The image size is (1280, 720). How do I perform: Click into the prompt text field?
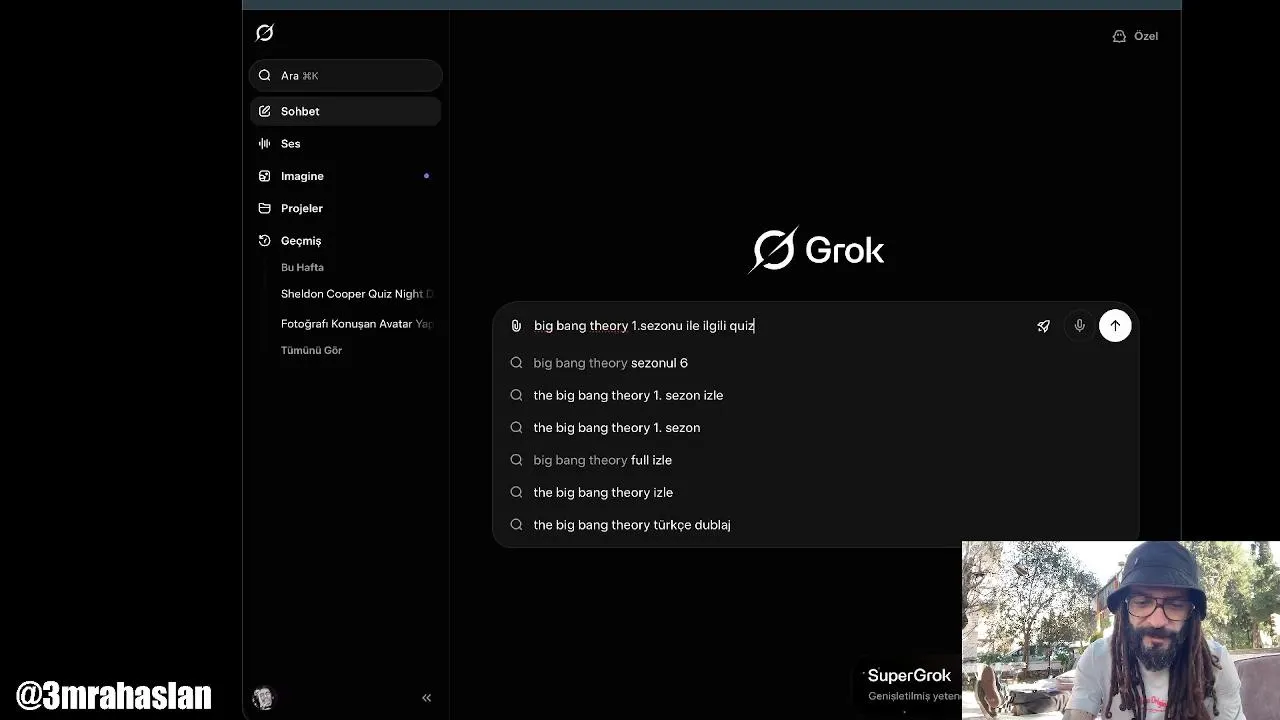click(780, 326)
